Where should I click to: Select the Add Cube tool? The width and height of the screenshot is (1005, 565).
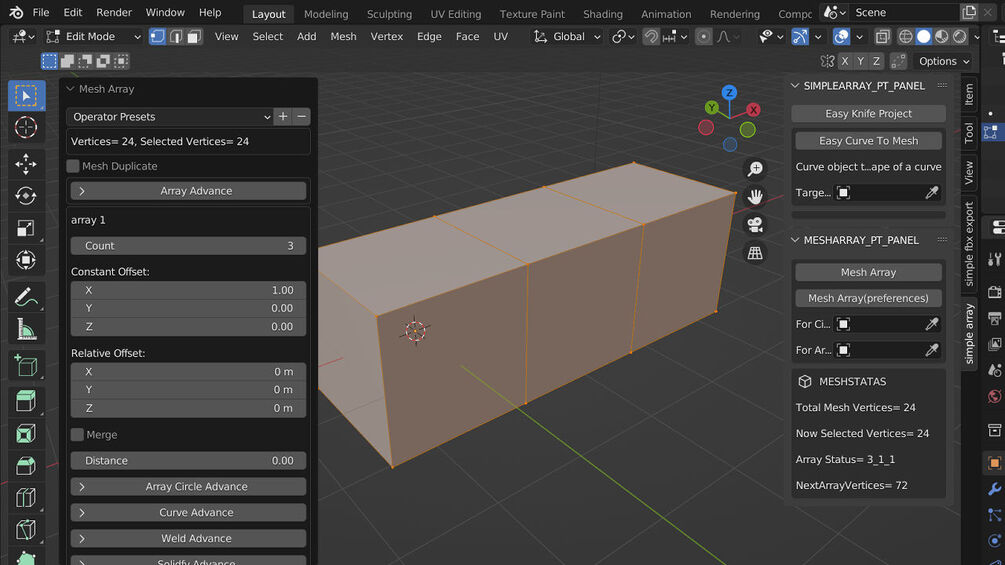pos(26,366)
